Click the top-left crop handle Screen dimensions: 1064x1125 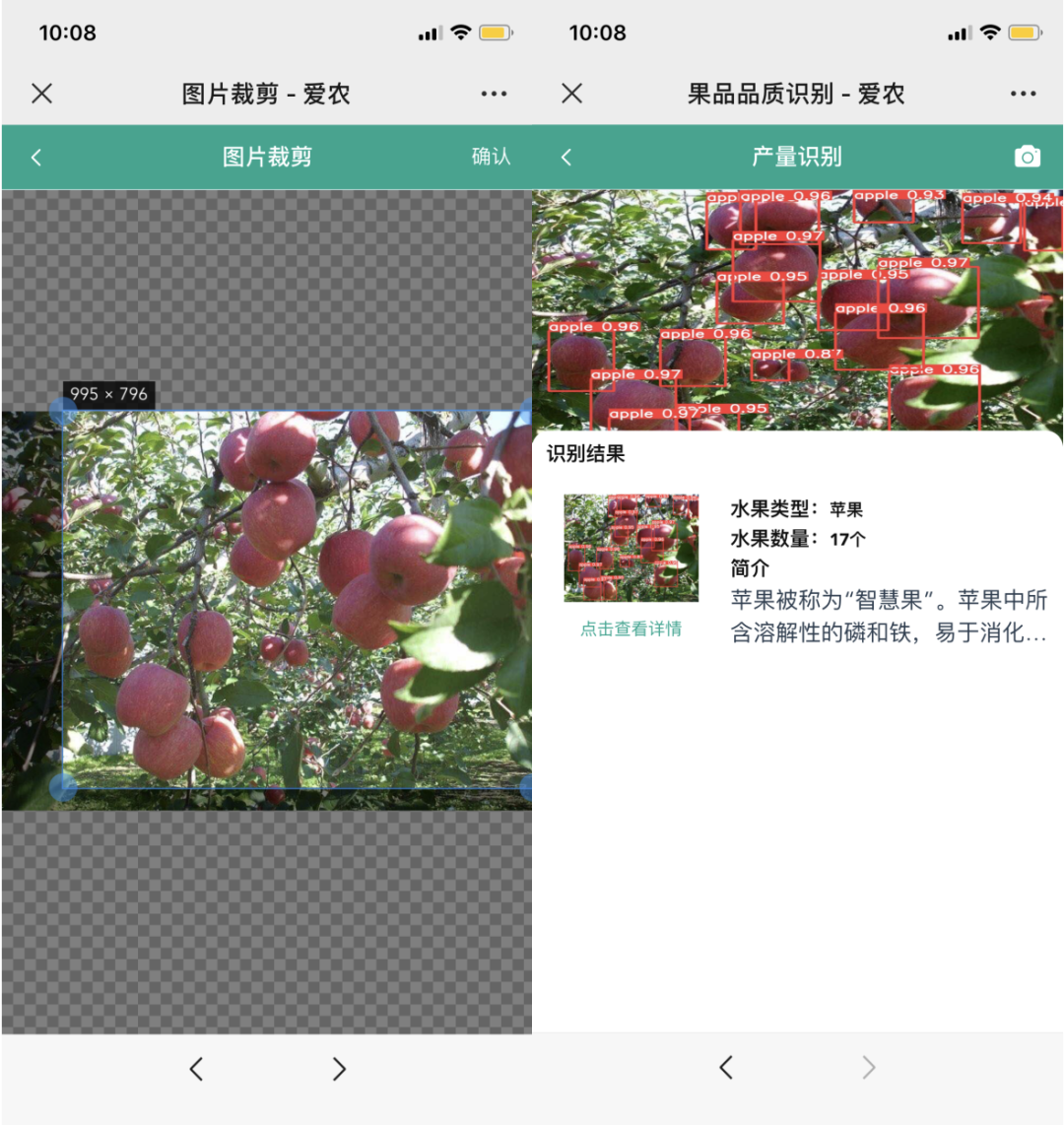(x=63, y=412)
